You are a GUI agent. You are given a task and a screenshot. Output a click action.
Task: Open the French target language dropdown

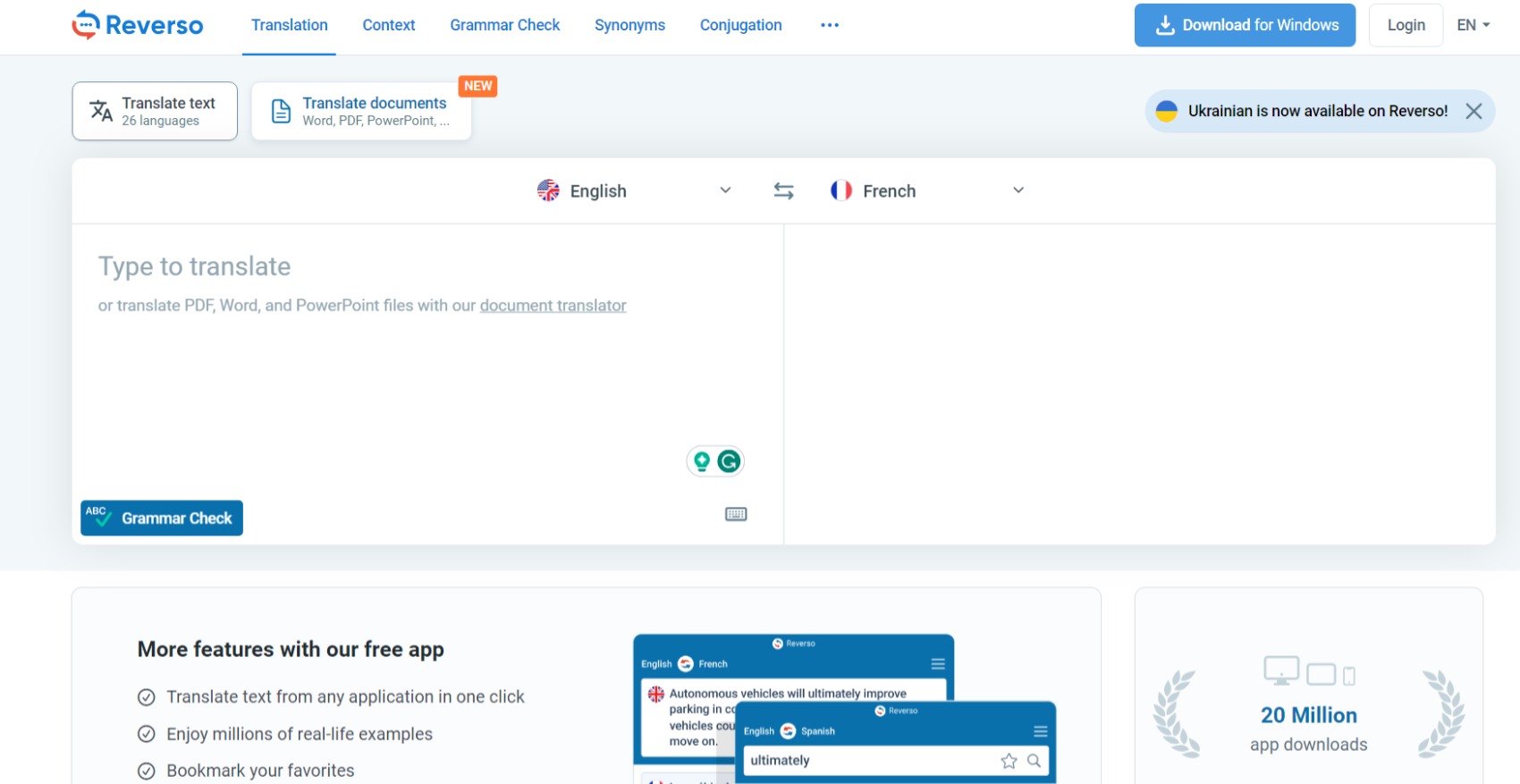pos(927,190)
